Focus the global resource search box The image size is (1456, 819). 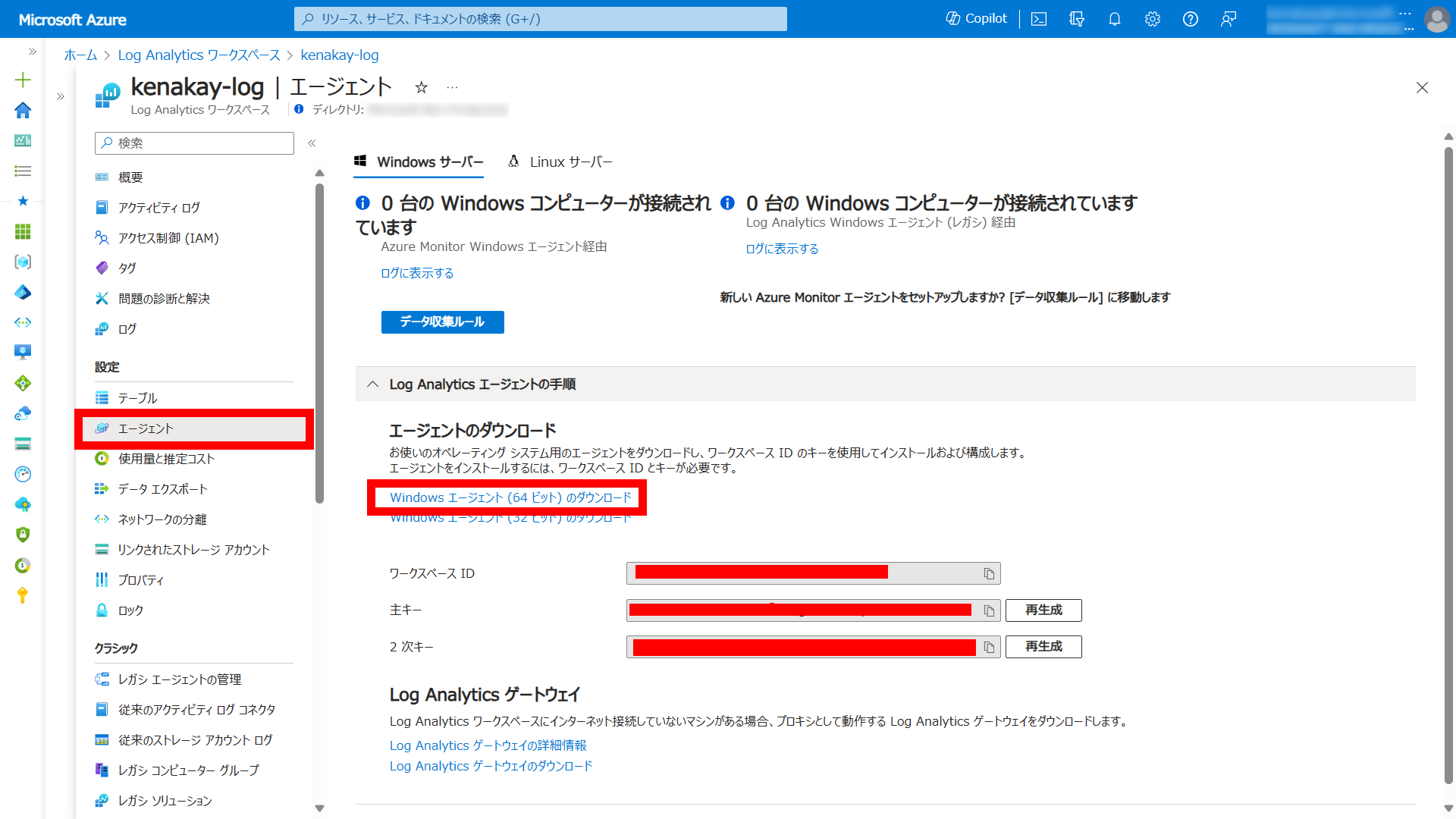click(x=540, y=19)
